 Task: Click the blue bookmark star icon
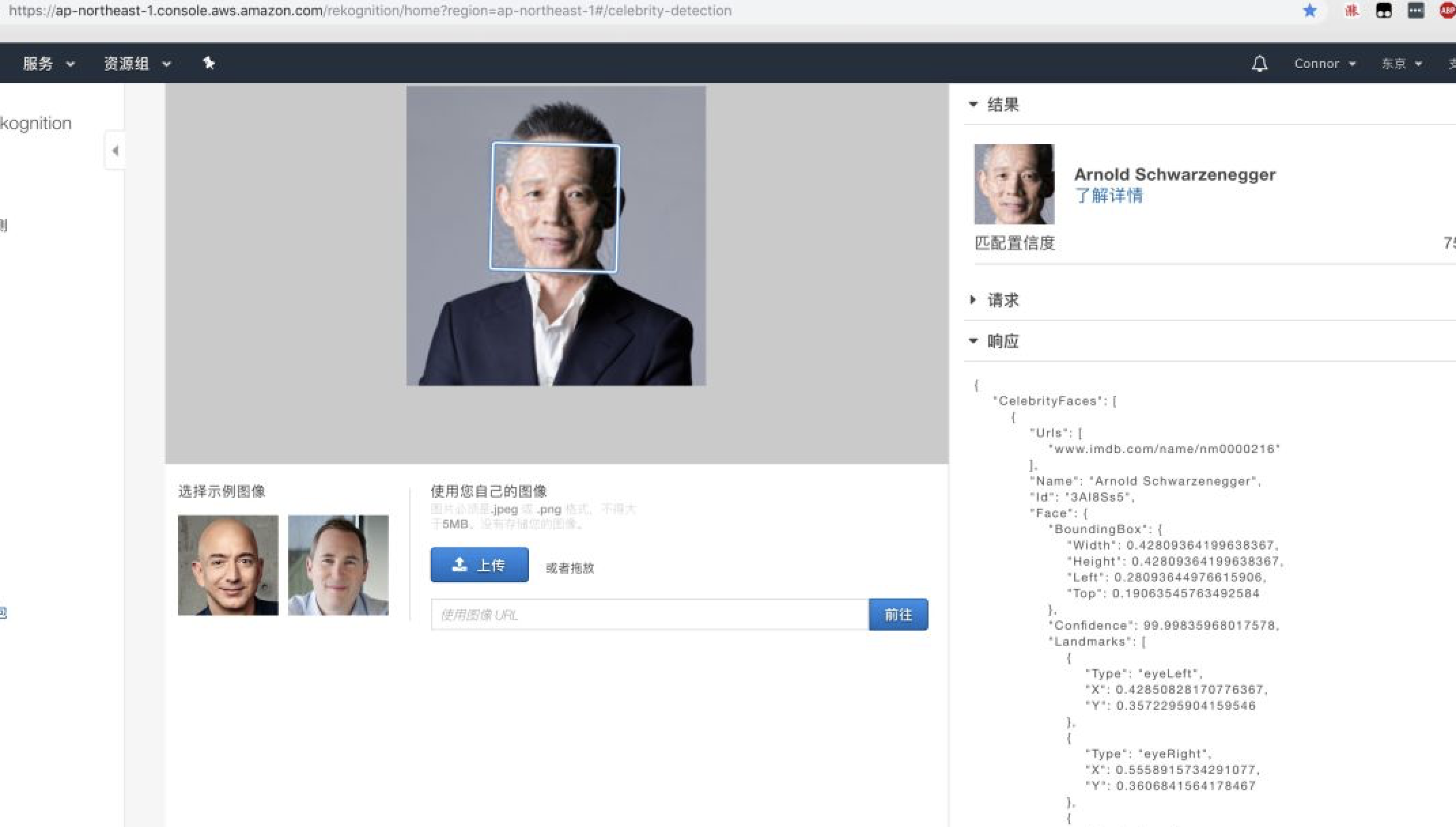[x=1310, y=11]
